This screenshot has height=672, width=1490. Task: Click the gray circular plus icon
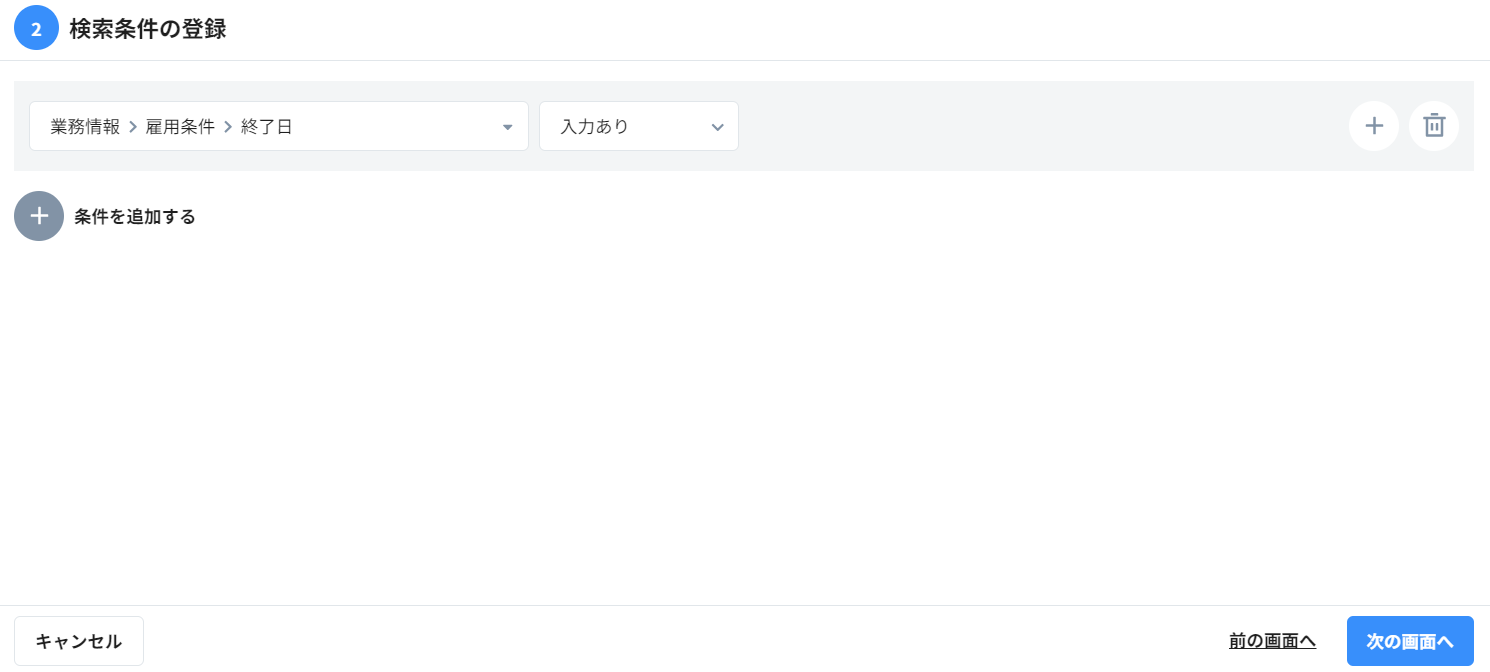[x=39, y=216]
